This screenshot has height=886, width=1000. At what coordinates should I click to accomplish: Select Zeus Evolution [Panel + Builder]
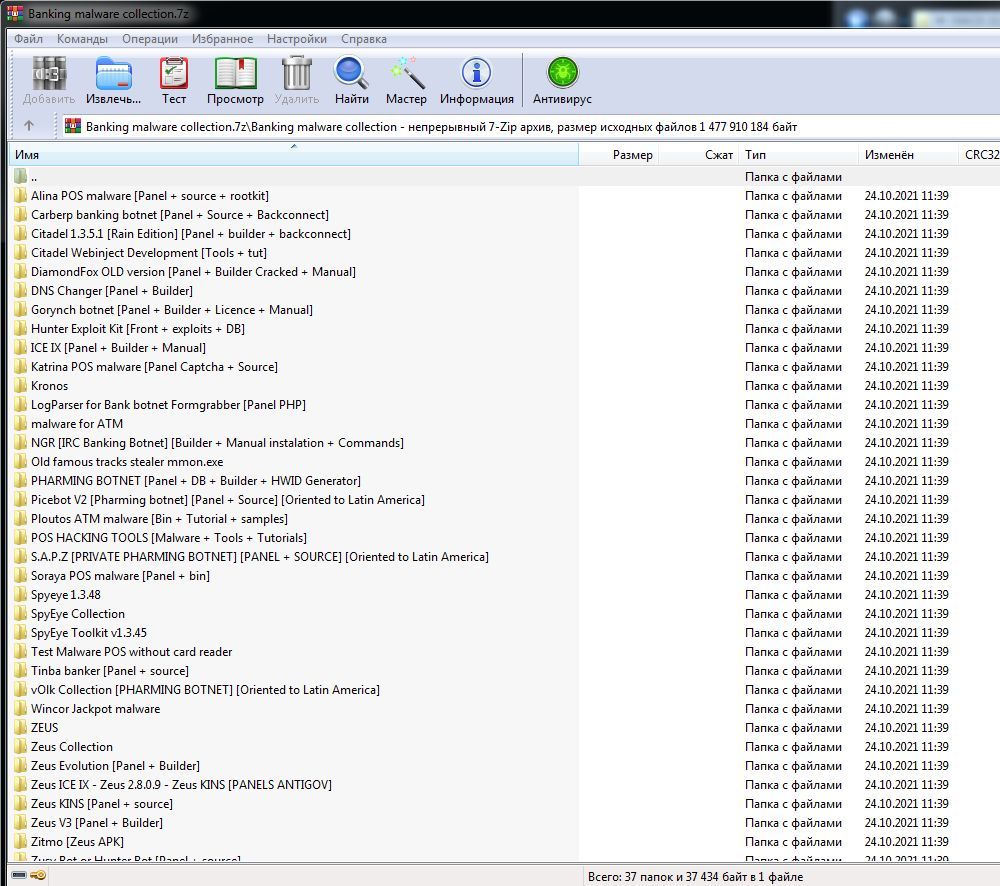click(x=115, y=765)
